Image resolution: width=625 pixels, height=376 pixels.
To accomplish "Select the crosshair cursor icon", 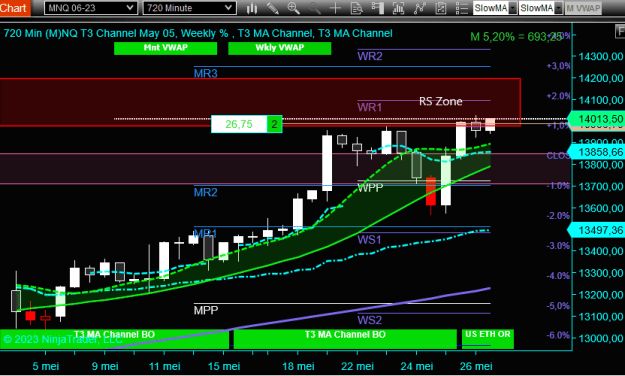I will 335,8.
